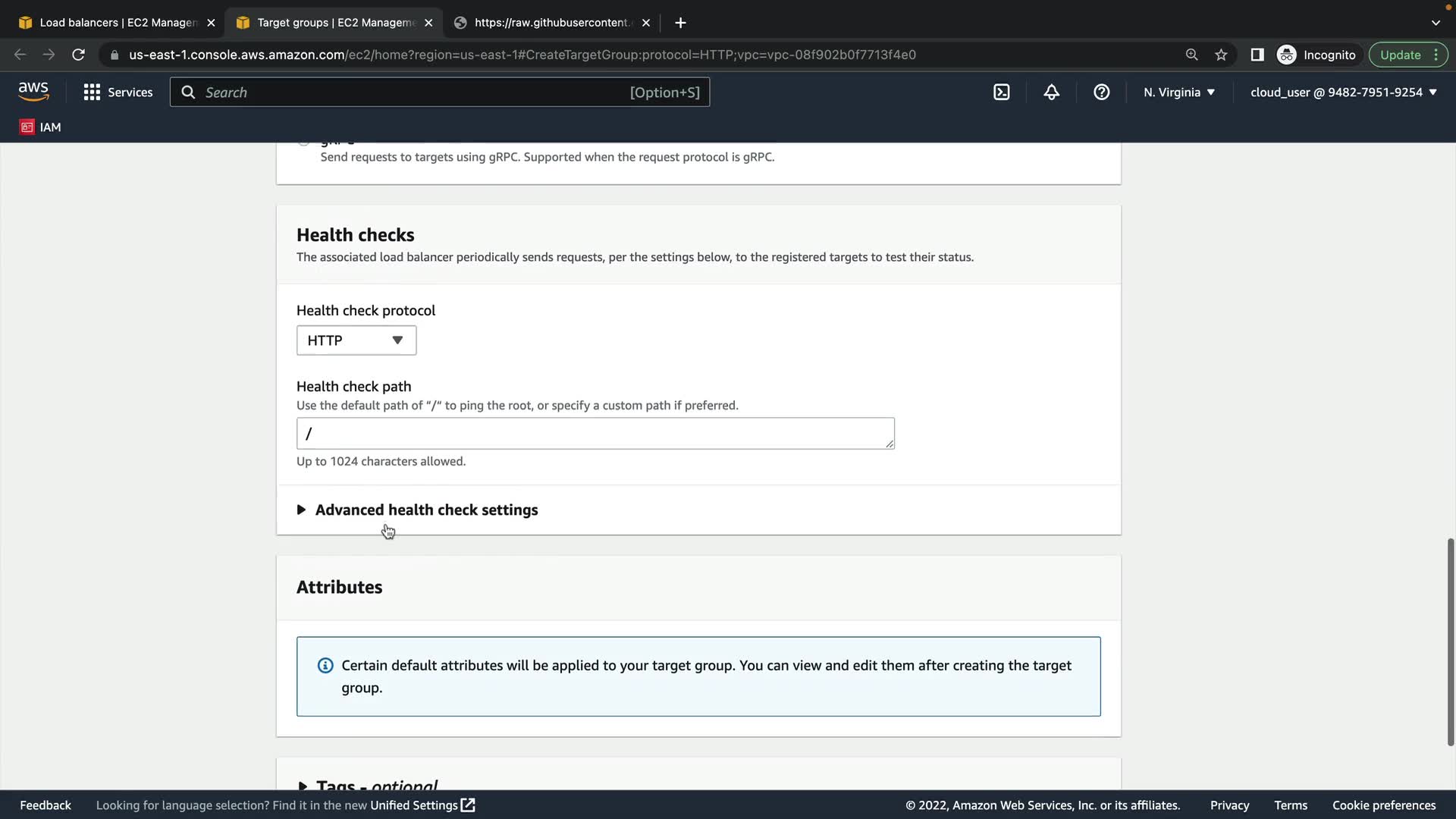Click the Health check path field
The height and width of the screenshot is (819, 1456).
[x=595, y=434]
